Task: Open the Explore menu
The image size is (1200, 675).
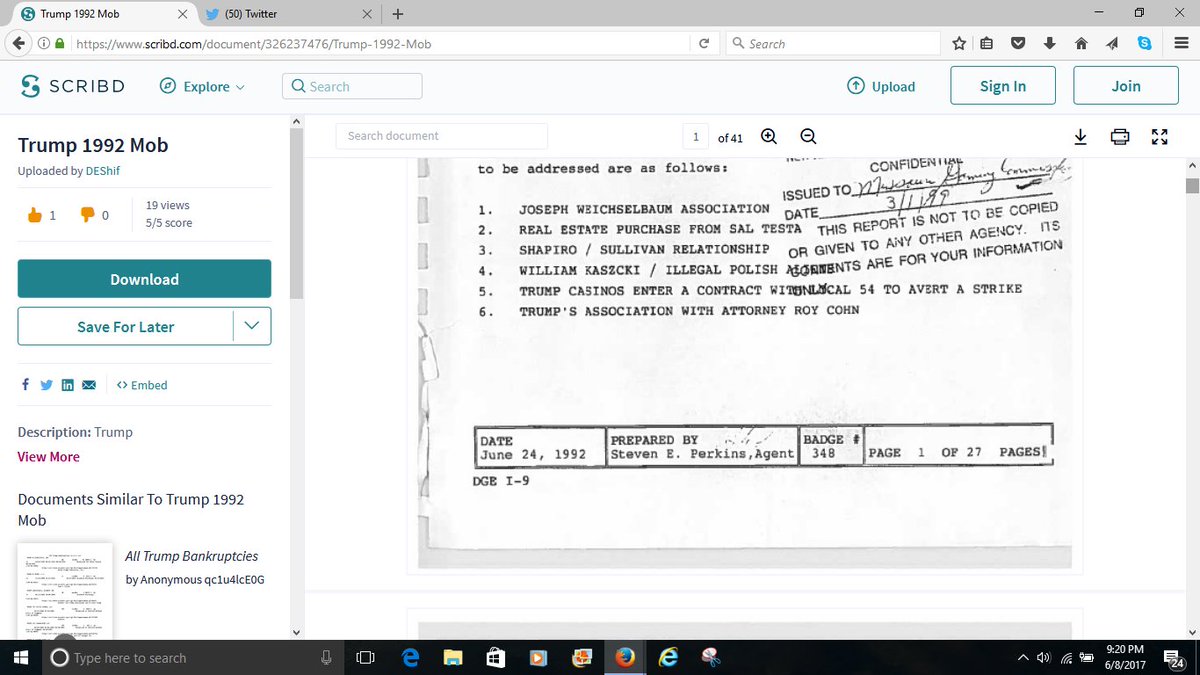Action: (x=202, y=86)
